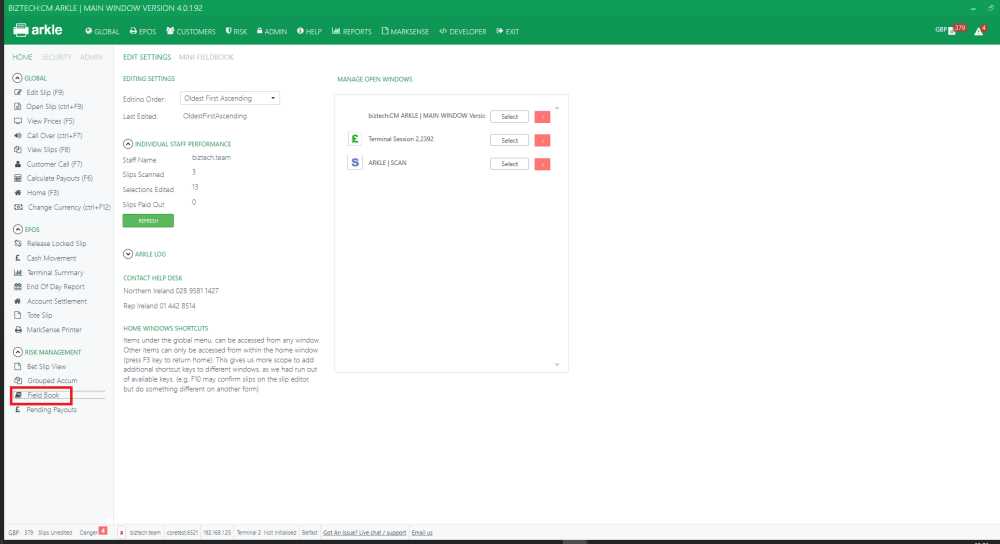This screenshot has width=1000, height=544.
Task: Click the Terminal Session pound icon
Action: 355,138
